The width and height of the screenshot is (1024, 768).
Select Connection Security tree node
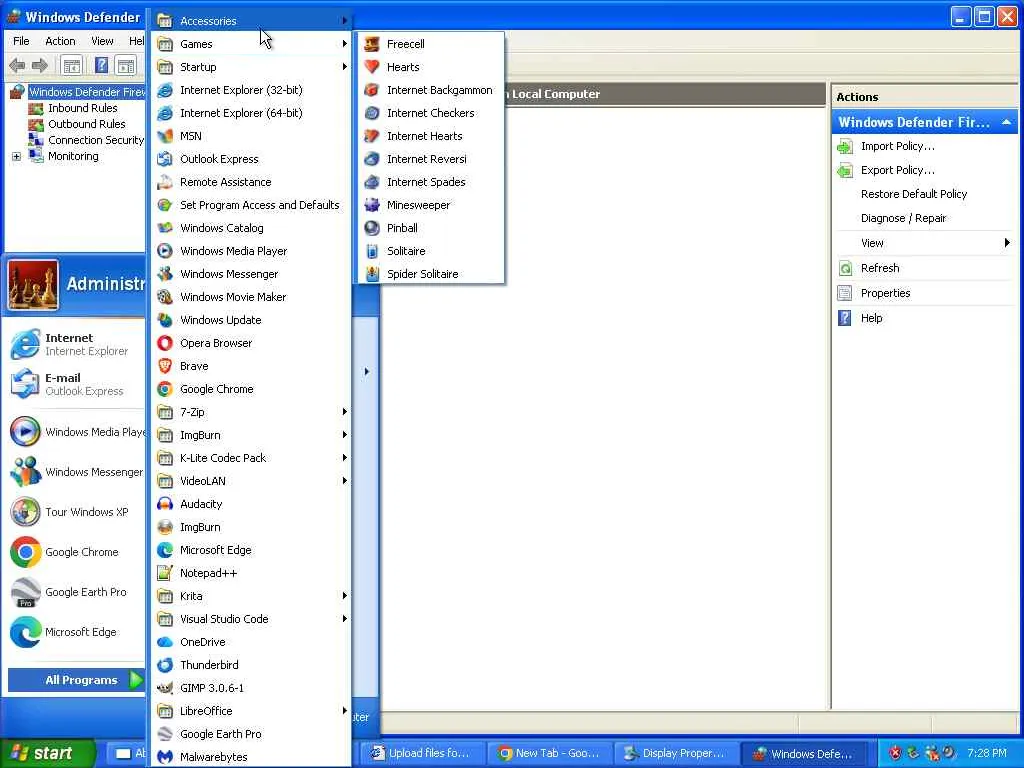click(95, 140)
